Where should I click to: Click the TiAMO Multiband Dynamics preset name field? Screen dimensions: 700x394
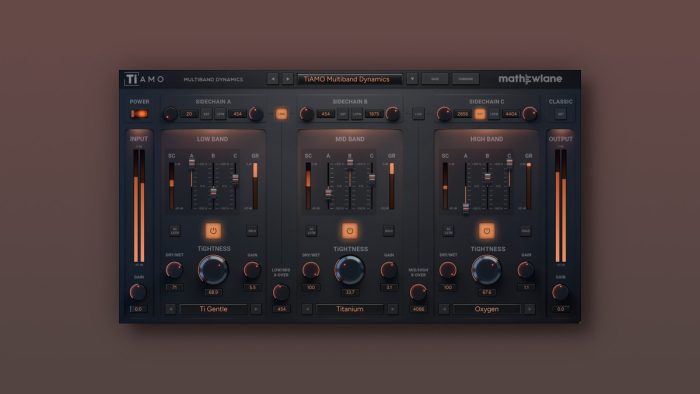[350, 79]
